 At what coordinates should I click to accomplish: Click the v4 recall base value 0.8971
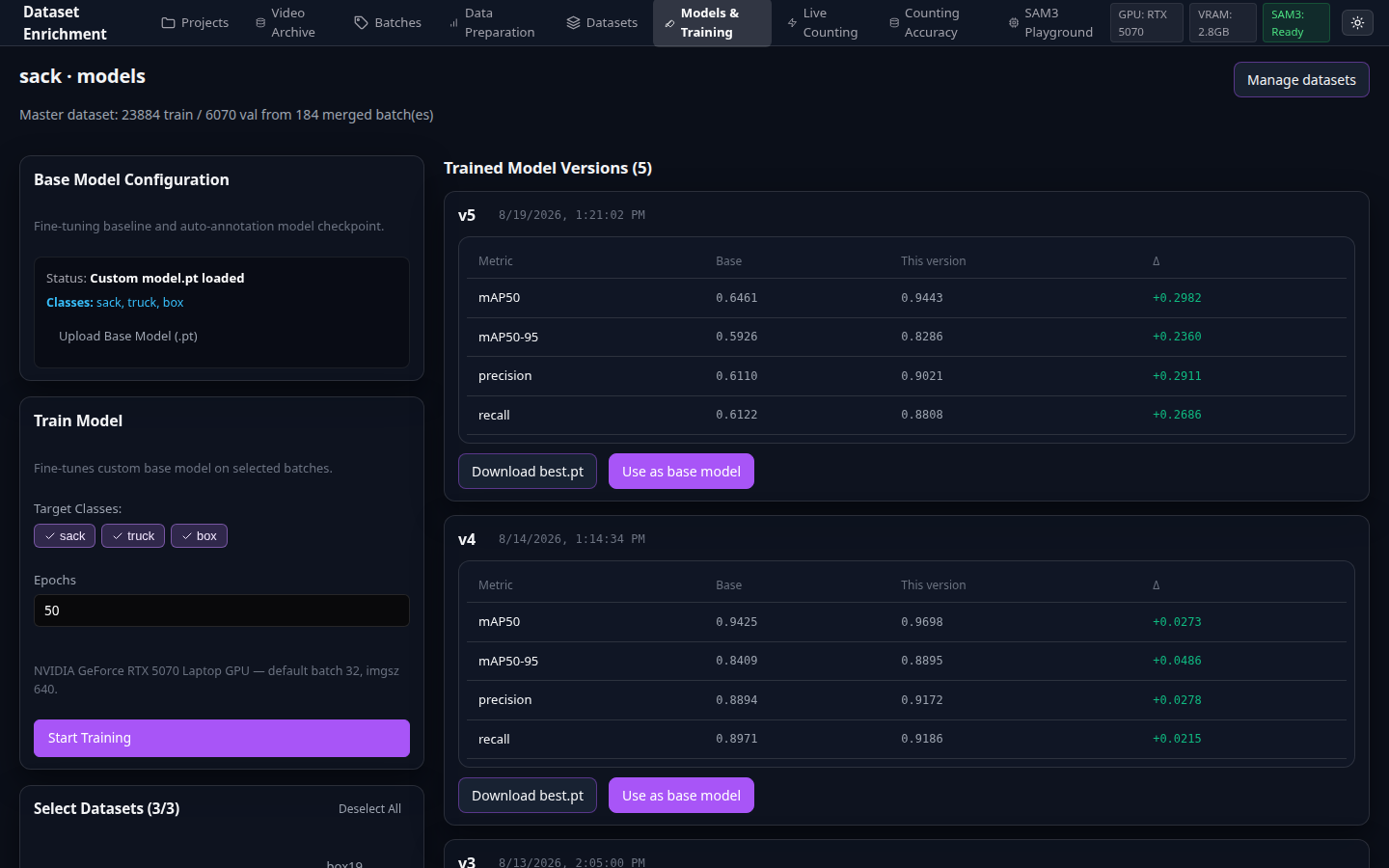click(x=737, y=739)
